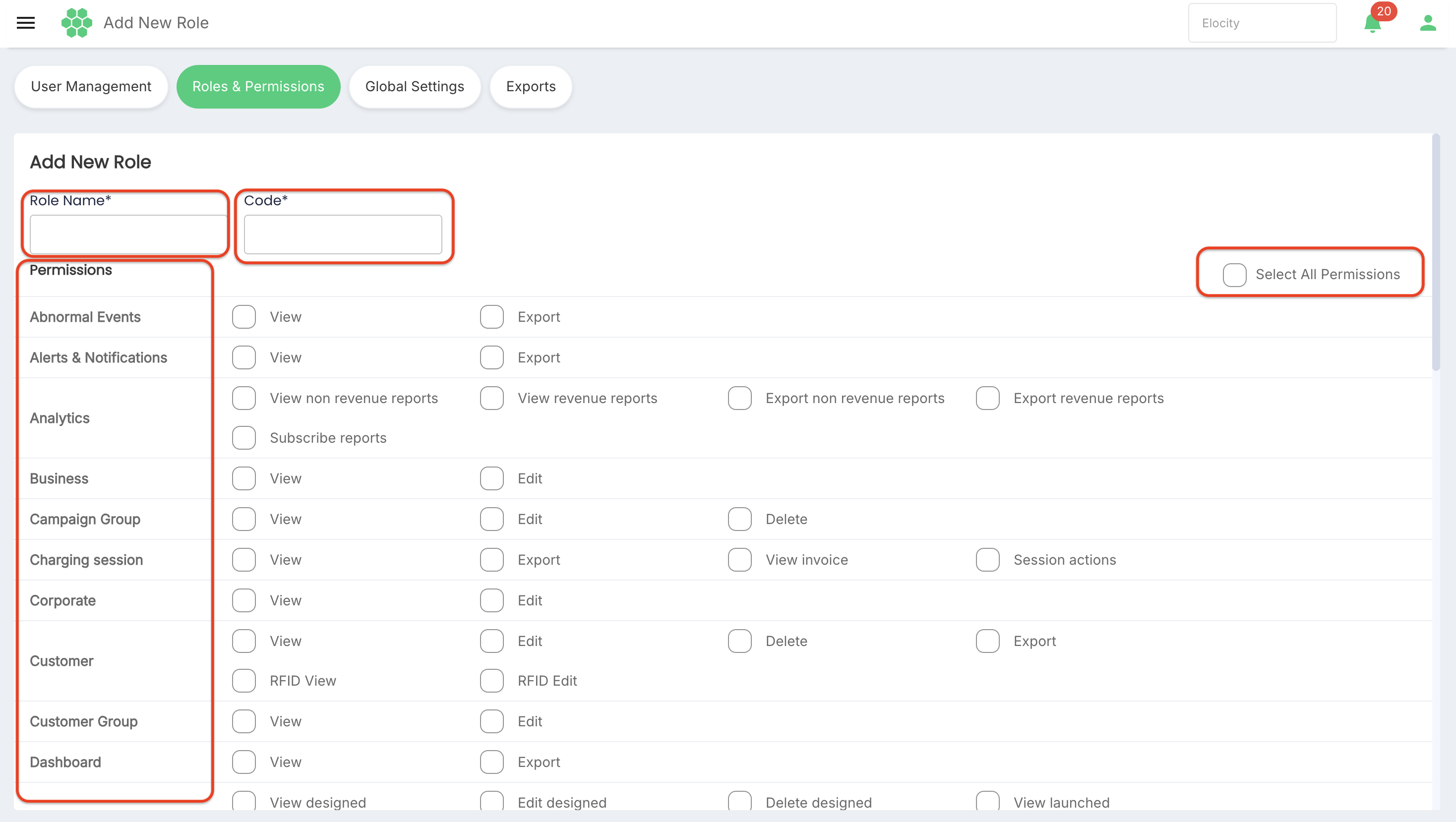The image size is (1456, 822).
Task: Check the View designed checkbox
Action: [x=244, y=802]
